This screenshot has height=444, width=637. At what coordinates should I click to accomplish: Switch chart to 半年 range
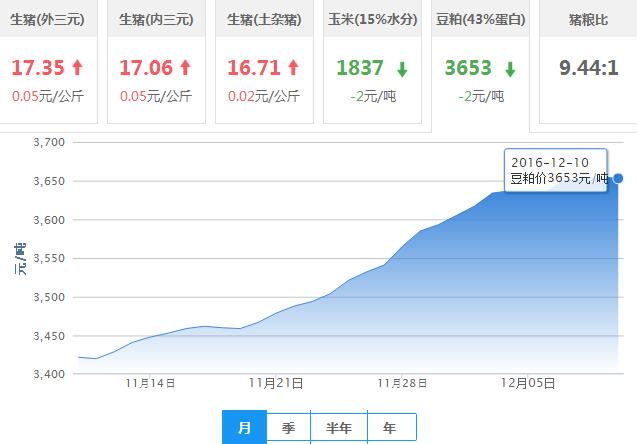point(339,428)
